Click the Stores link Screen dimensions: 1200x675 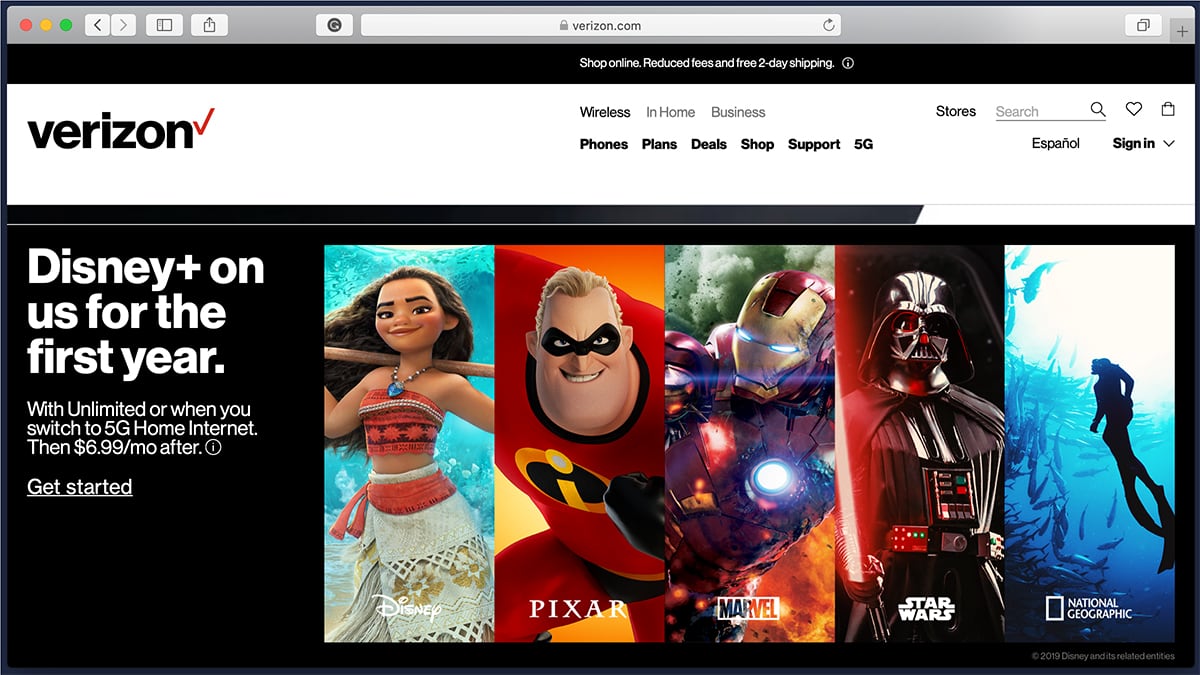pyautogui.click(x=956, y=111)
